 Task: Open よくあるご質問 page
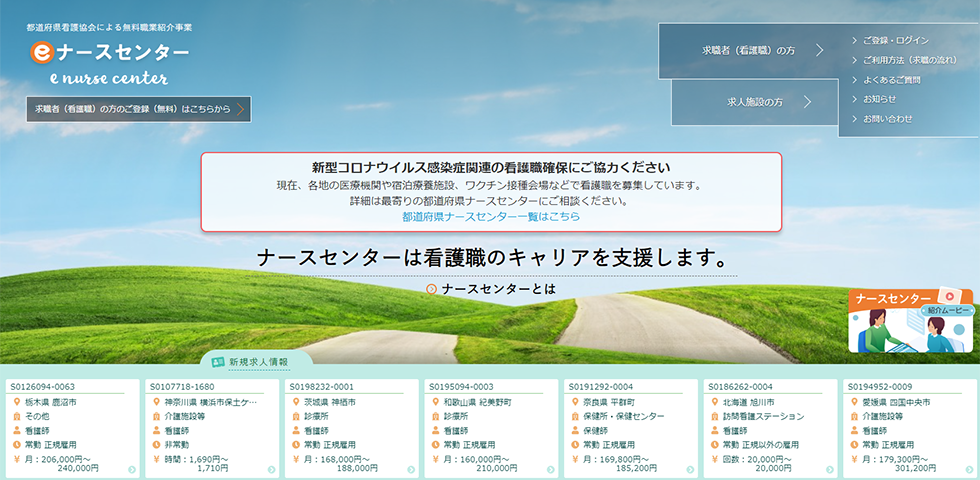pyautogui.click(x=891, y=80)
